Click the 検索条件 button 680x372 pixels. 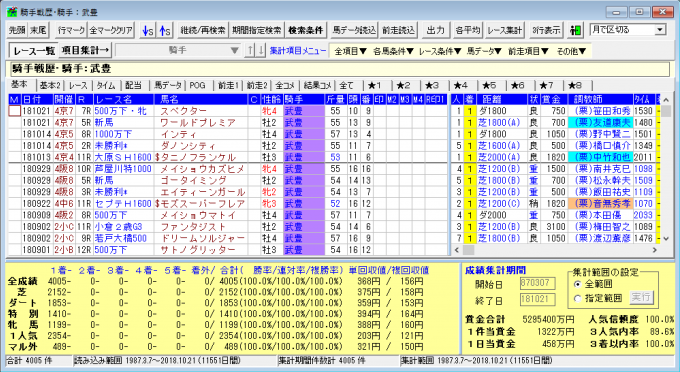point(305,30)
